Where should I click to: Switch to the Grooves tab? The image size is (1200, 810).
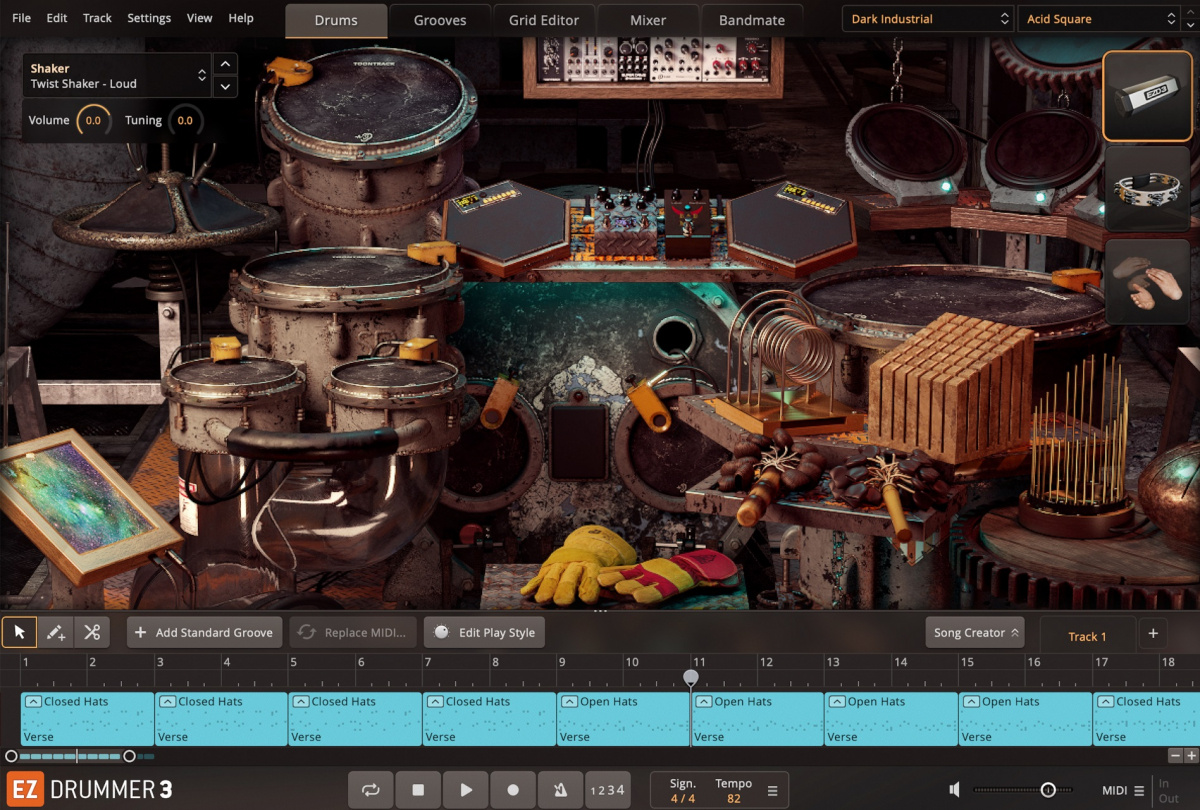point(439,19)
